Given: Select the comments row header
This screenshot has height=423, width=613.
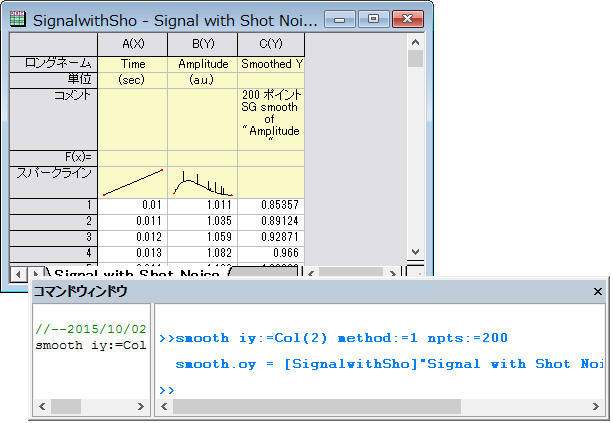Looking at the screenshot, I should [x=54, y=119].
